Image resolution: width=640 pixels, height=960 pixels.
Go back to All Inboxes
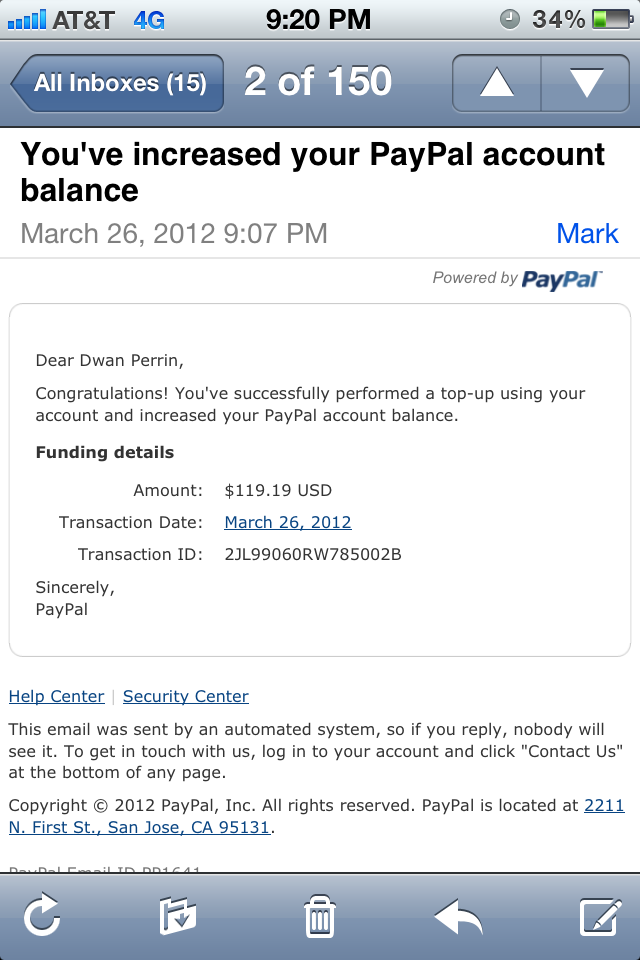pos(117,83)
